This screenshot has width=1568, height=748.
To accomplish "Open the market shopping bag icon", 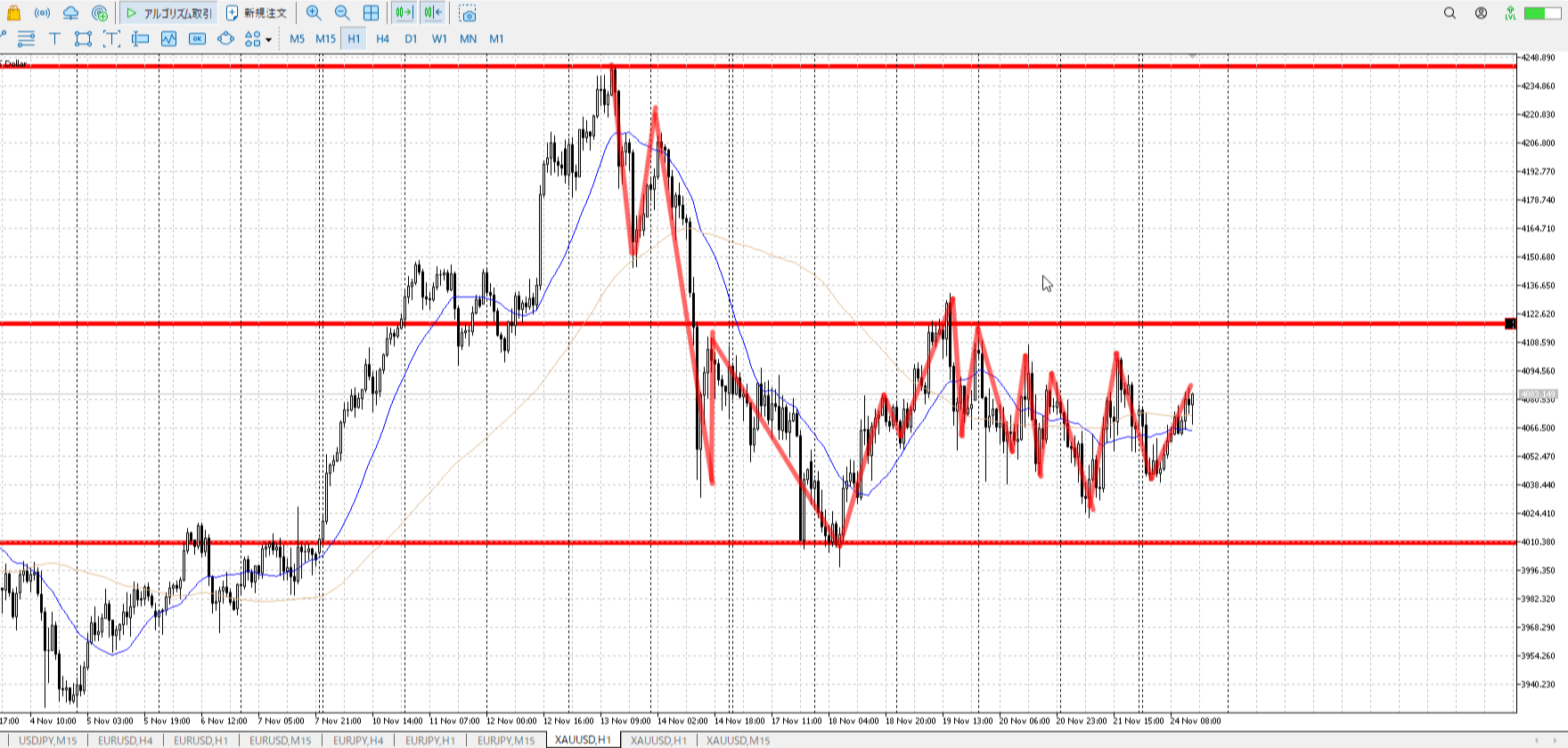I will pos(13,13).
